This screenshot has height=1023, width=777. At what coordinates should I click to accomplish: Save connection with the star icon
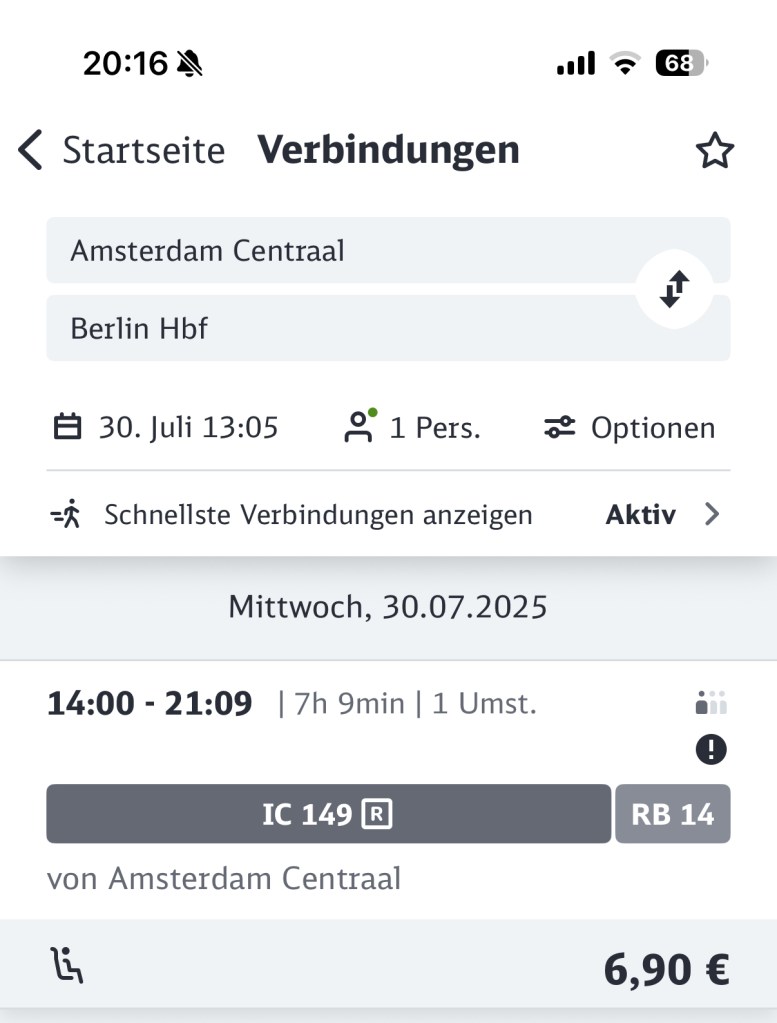[x=714, y=152]
